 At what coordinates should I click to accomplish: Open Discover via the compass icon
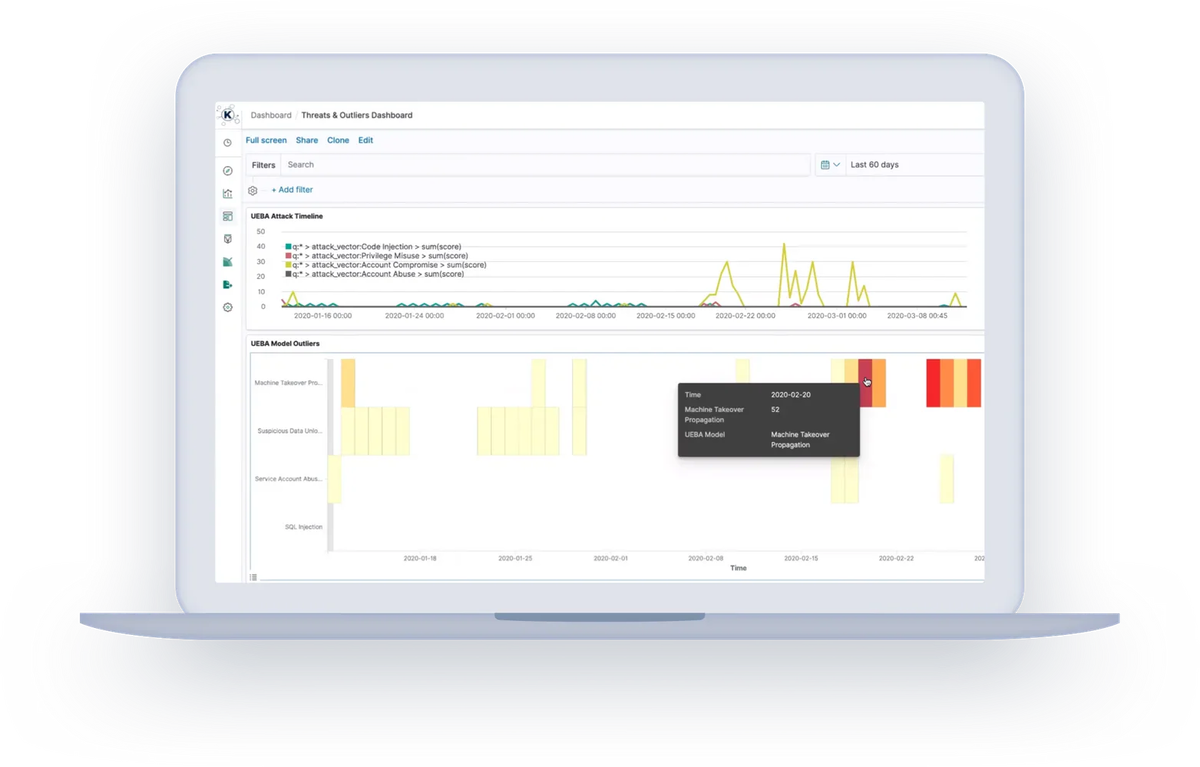tap(228, 171)
